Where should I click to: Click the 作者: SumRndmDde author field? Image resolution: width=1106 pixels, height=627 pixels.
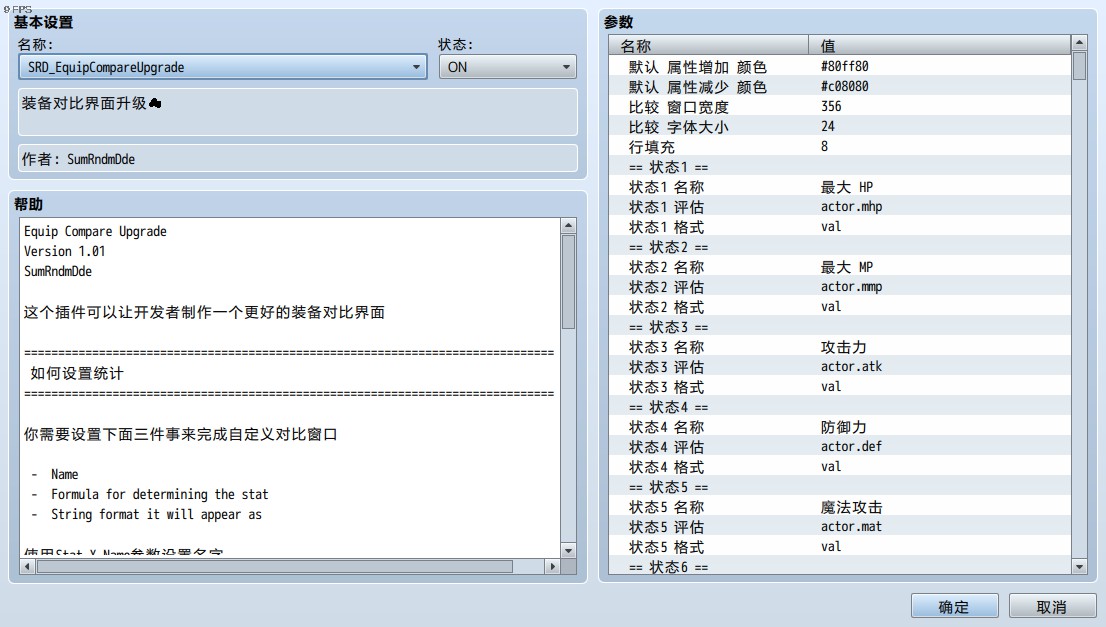[x=298, y=159]
